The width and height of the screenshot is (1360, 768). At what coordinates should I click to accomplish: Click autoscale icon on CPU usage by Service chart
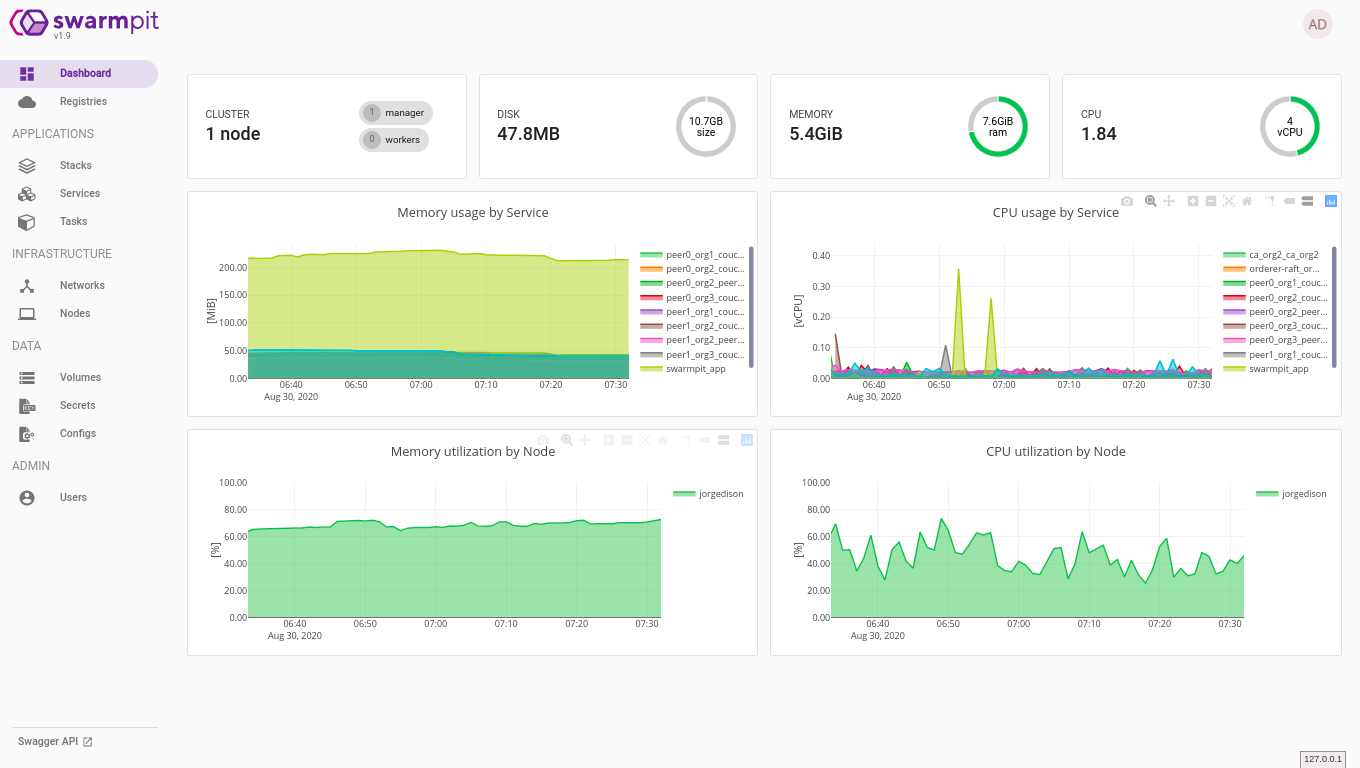pyautogui.click(x=1229, y=201)
